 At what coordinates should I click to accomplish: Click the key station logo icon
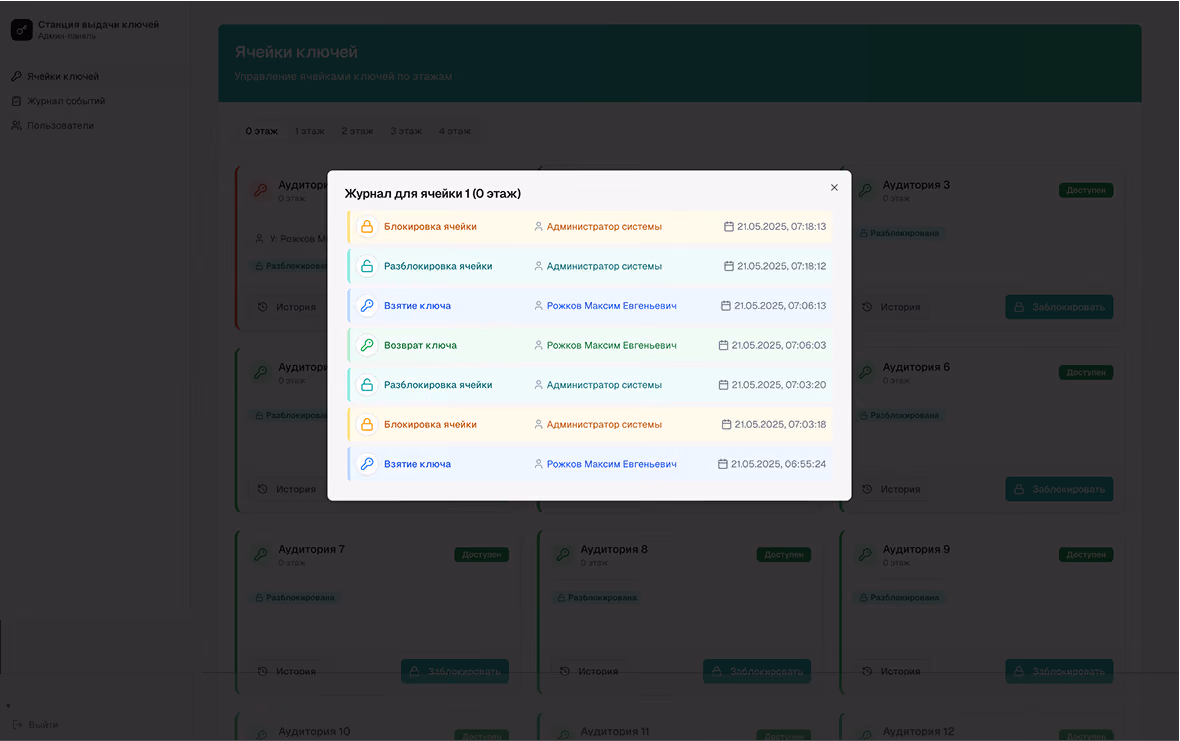21,30
